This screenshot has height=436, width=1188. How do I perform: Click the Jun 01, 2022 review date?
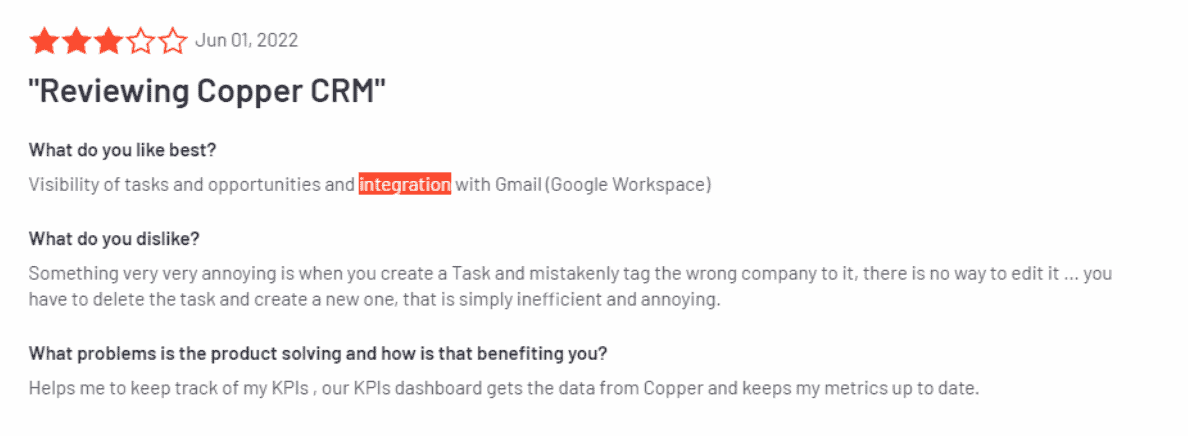click(x=246, y=40)
